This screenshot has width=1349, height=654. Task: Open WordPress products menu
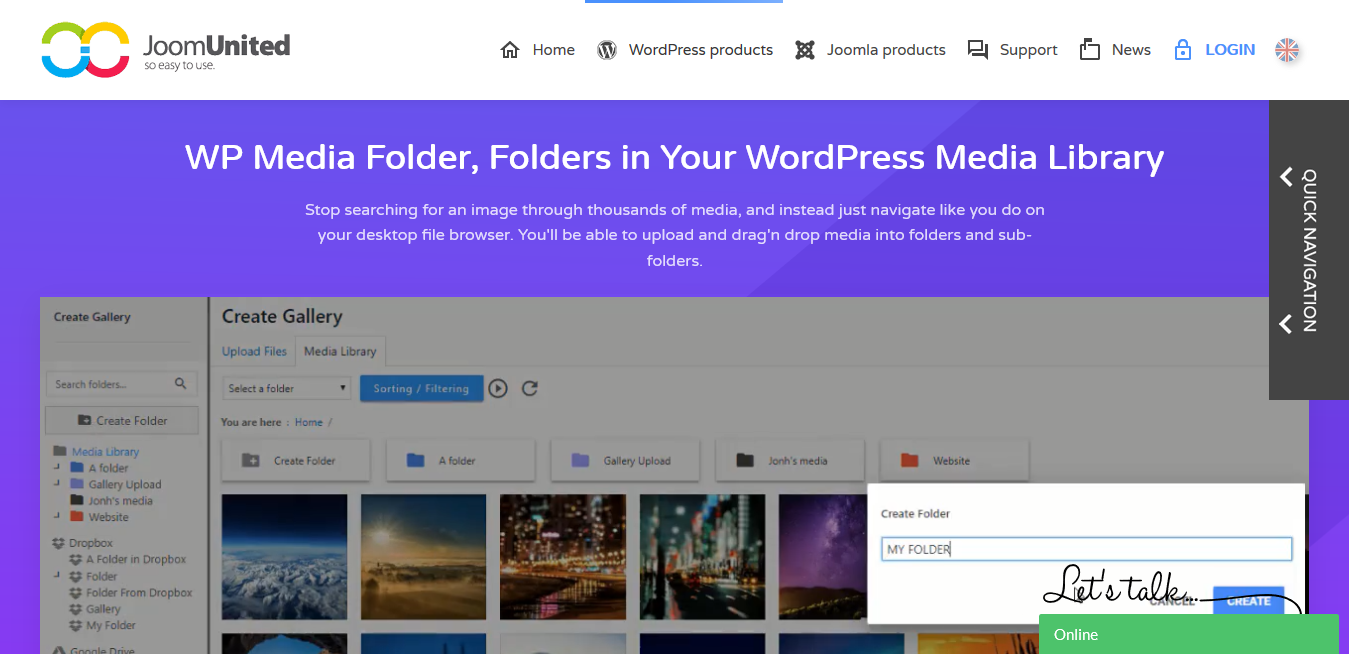point(701,50)
